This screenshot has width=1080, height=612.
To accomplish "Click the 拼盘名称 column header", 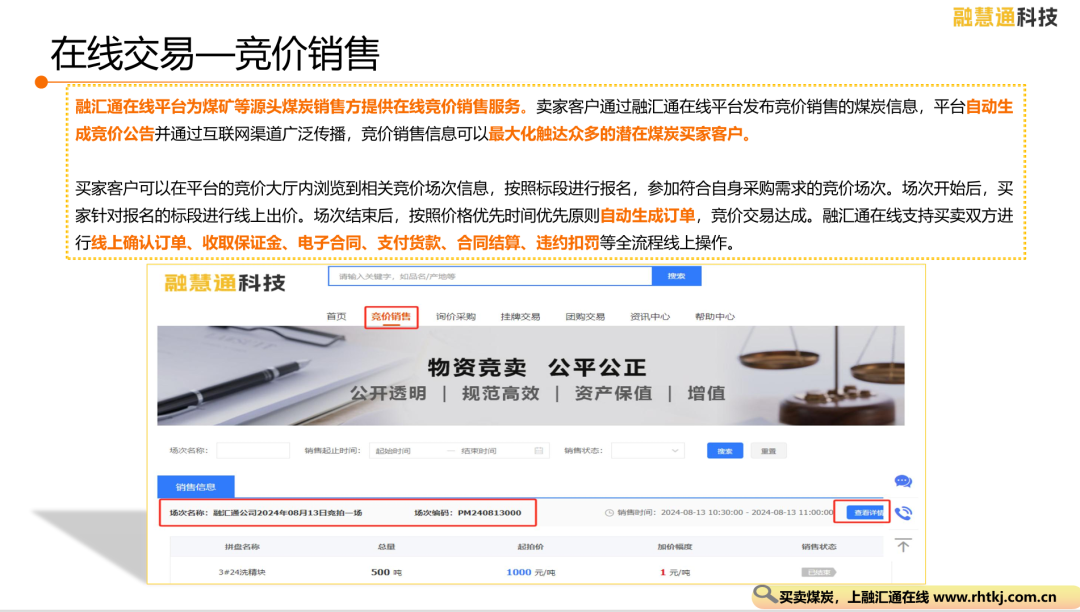I will point(242,547).
